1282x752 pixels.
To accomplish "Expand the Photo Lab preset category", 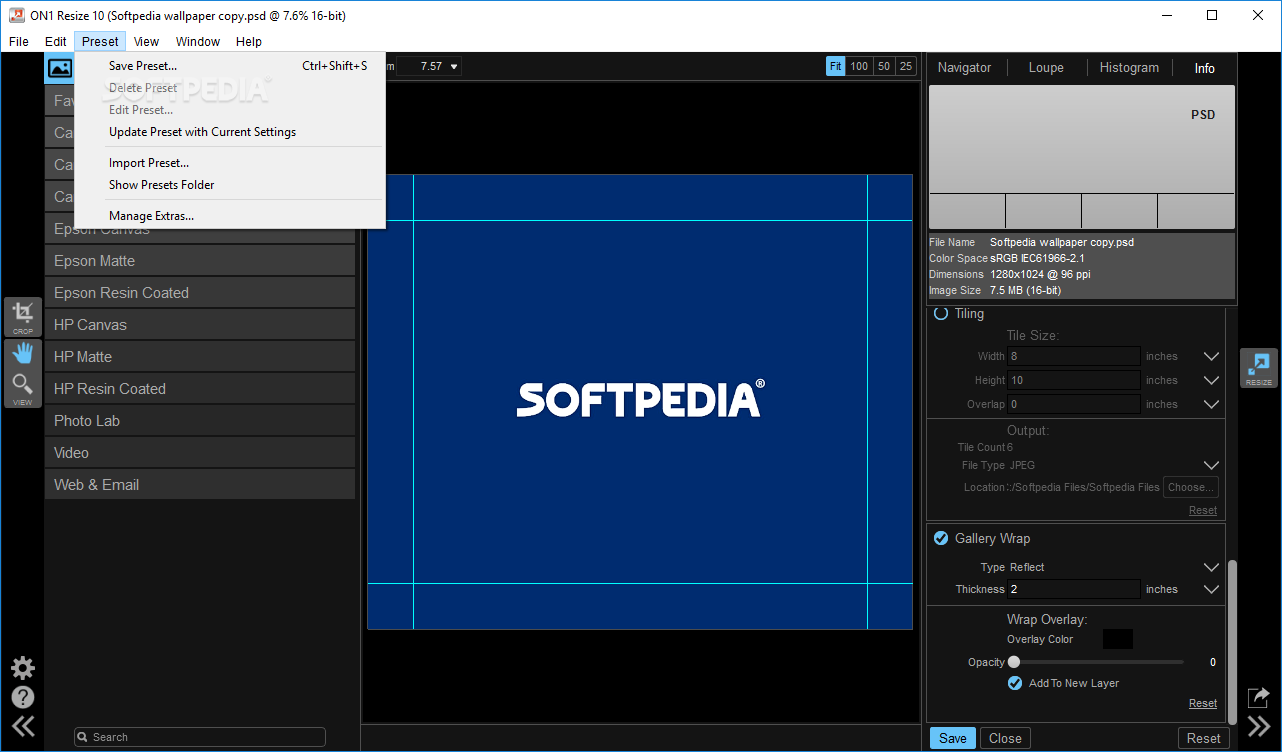I will (200, 420).
